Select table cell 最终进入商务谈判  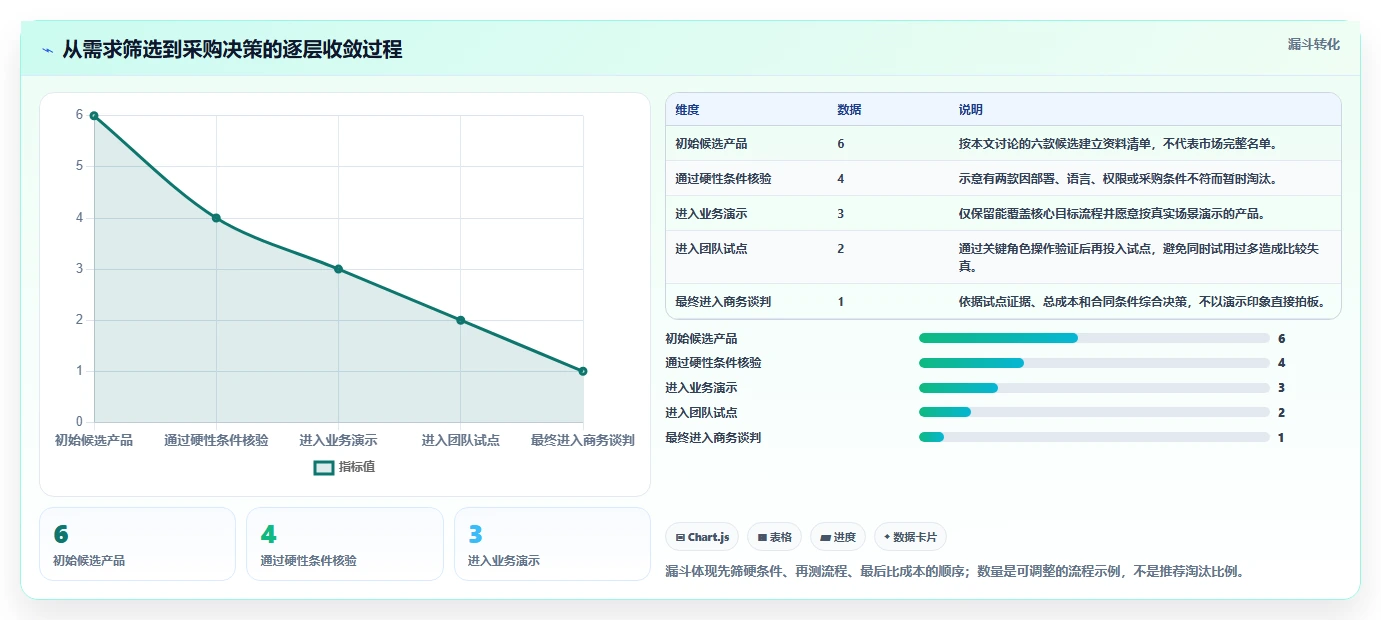click(723, 301)
